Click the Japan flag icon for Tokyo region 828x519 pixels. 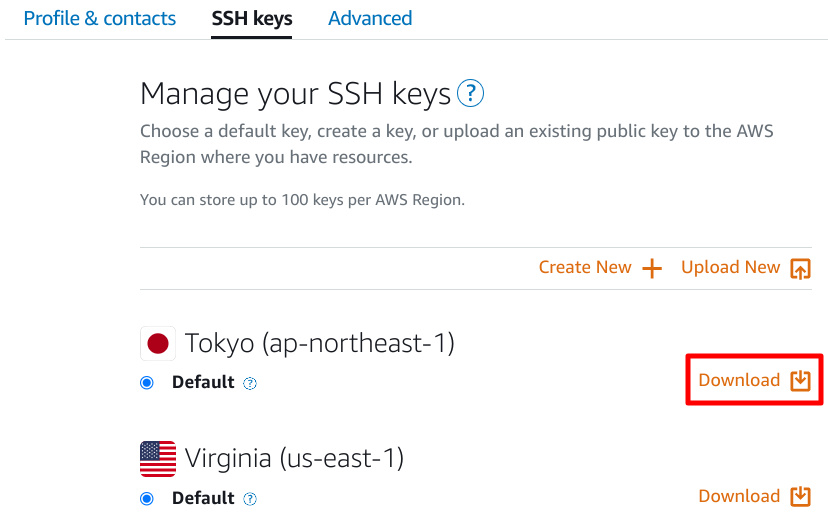158,344
